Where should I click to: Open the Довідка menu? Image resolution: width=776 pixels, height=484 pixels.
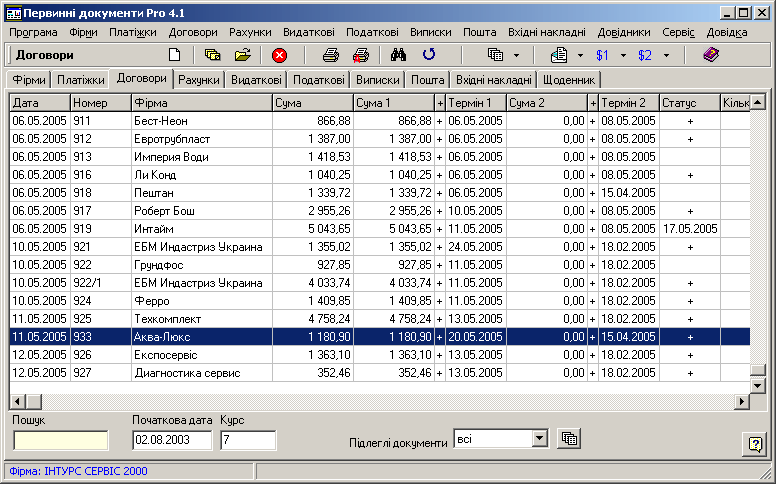pos(727,32)
